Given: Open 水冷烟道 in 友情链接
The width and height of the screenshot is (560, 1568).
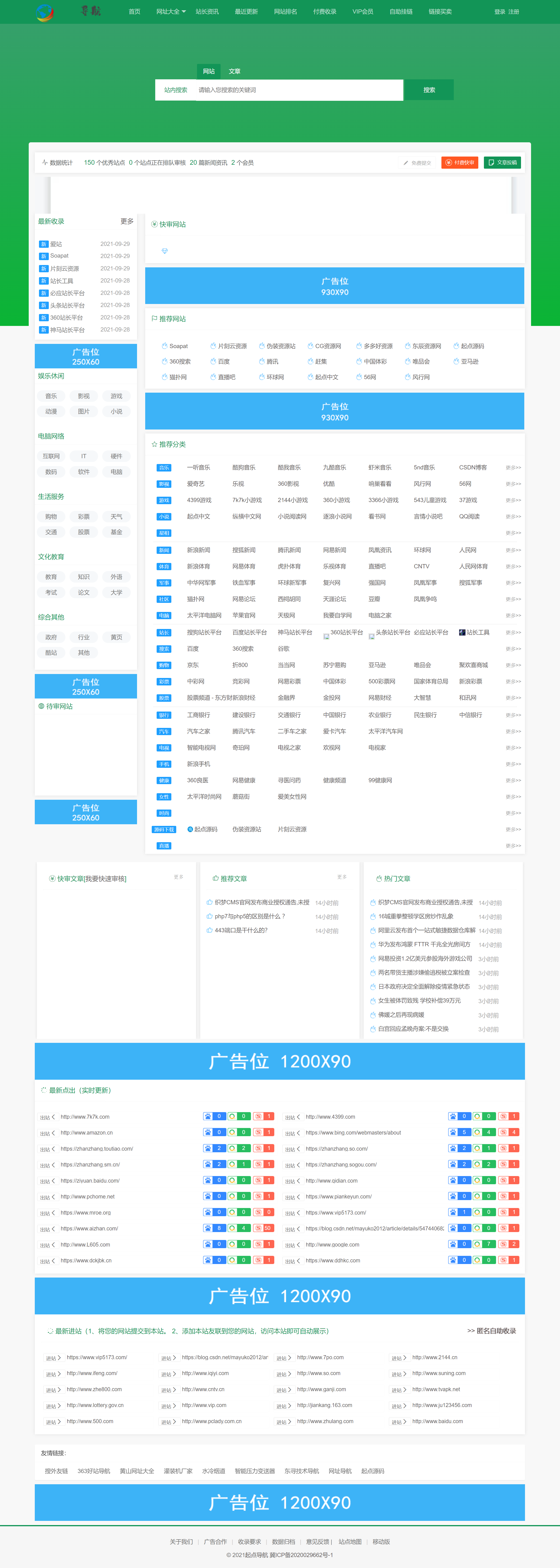Looking at the screenshot, I should tap(213, 1471).
